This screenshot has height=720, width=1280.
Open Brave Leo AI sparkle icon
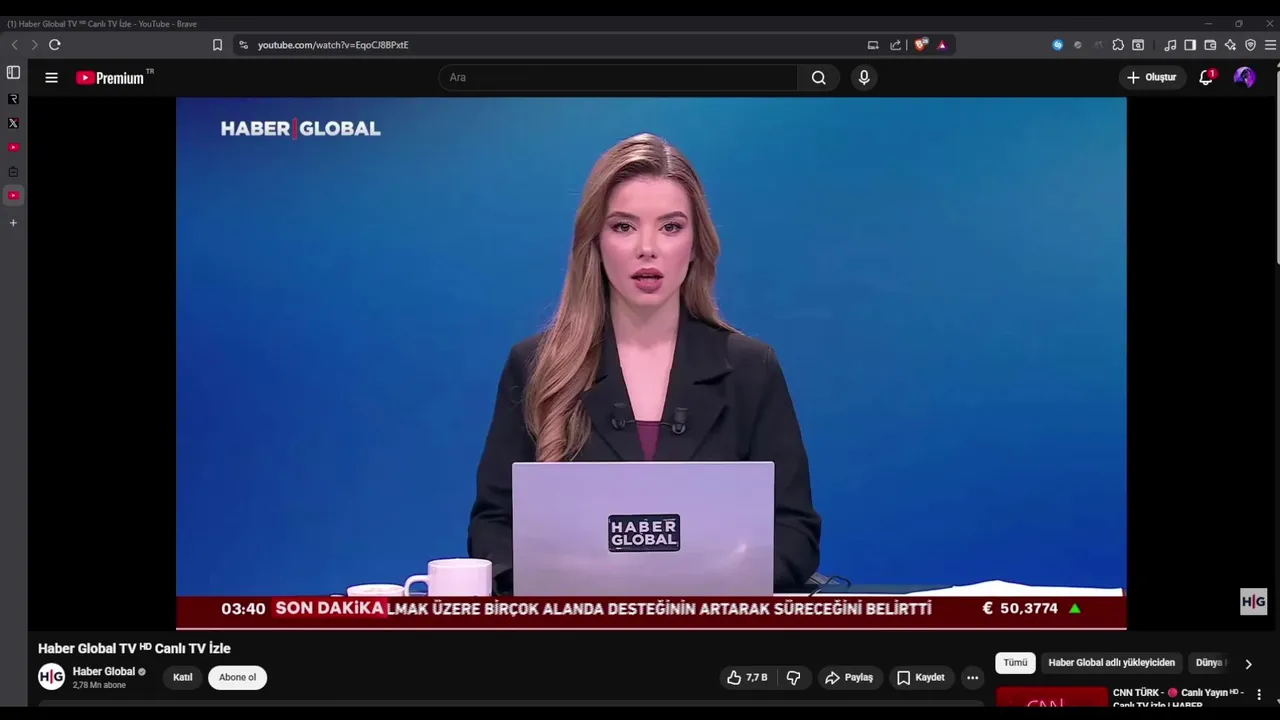(1230, 45)
